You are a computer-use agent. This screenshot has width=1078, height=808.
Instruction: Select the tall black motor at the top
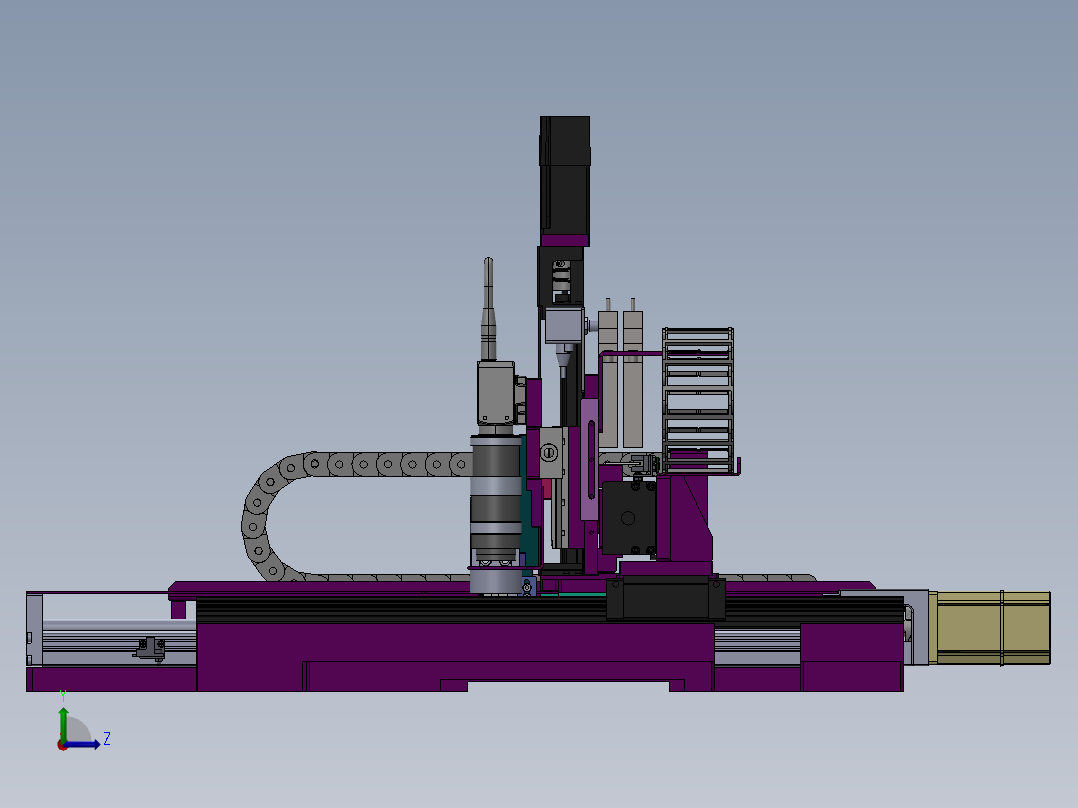(564, 175)
